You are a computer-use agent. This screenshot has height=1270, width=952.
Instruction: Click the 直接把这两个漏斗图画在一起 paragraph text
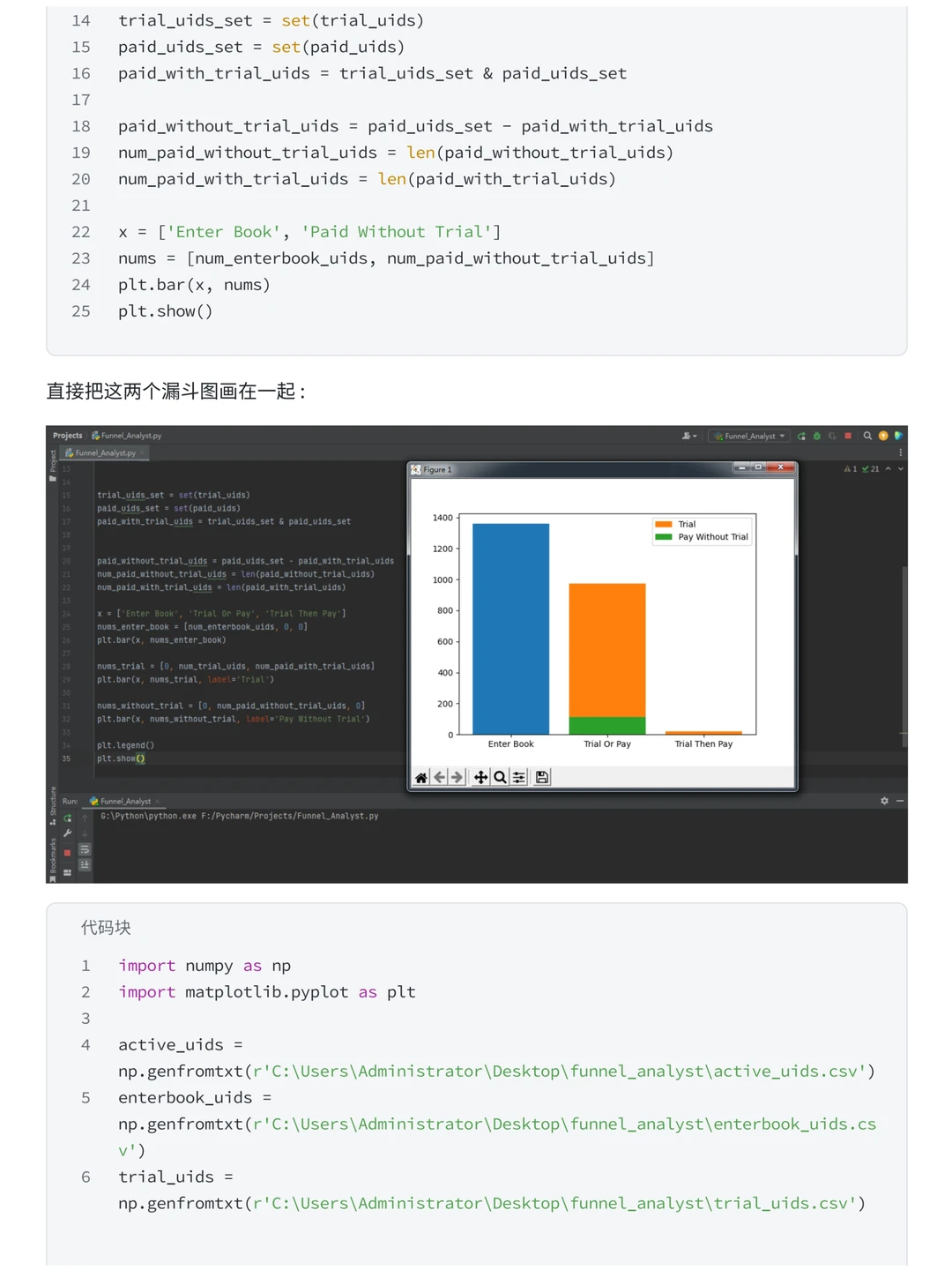coord(176,391)
